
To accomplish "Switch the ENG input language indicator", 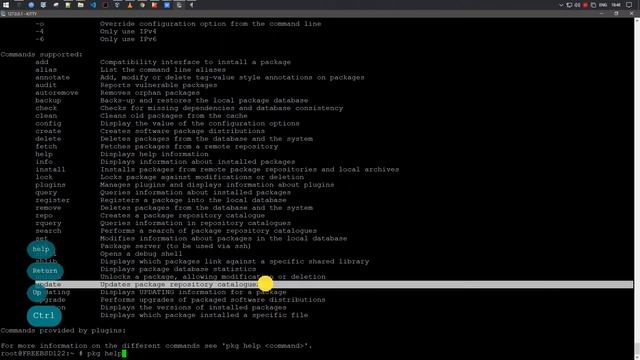I will (603, 5).
